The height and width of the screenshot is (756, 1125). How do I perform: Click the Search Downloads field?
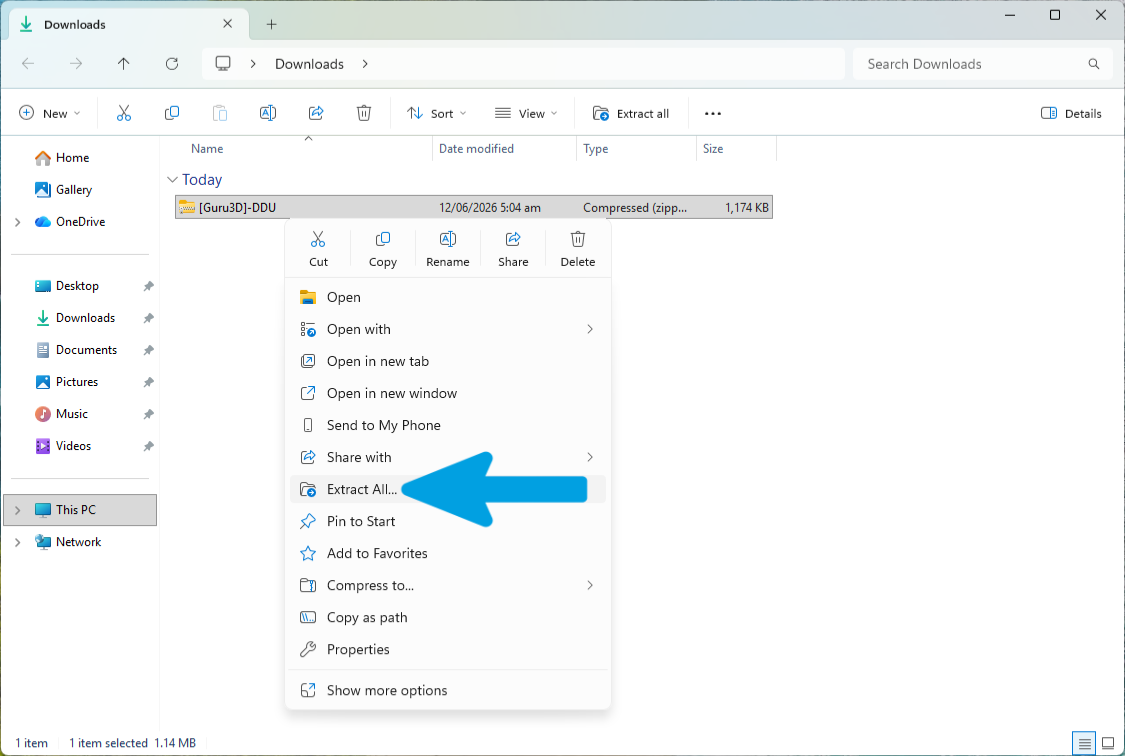(x=982, y=64)
